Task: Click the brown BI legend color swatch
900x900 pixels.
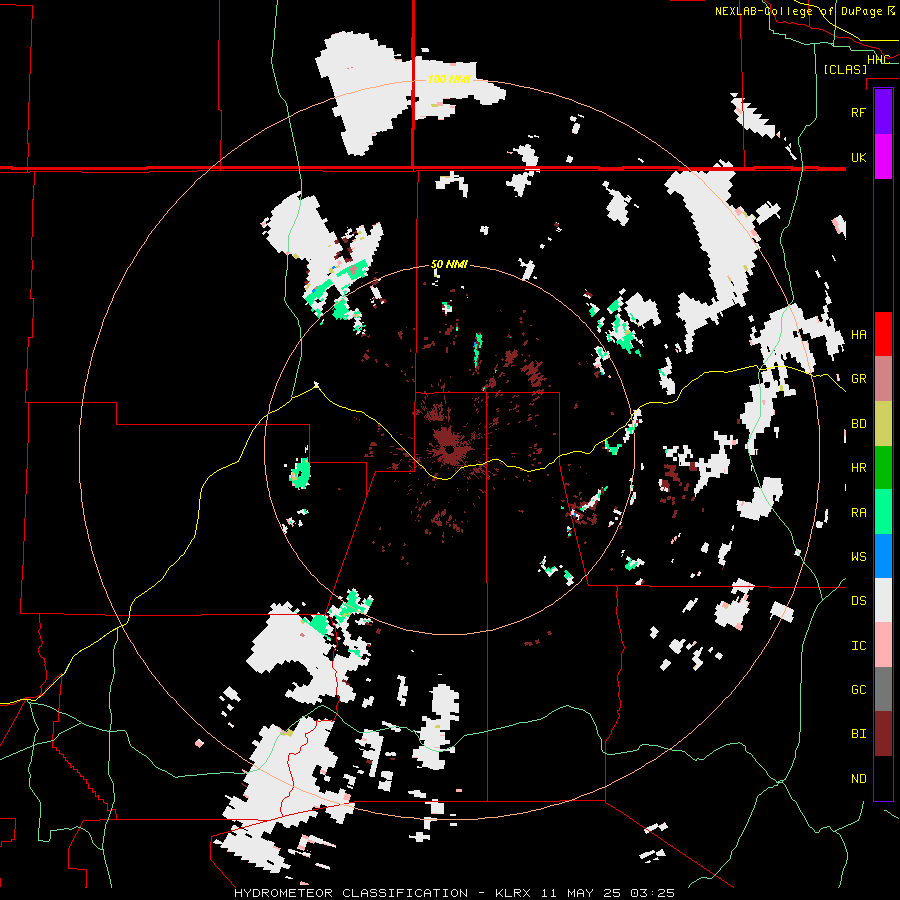Action: [x=883, y=734]
